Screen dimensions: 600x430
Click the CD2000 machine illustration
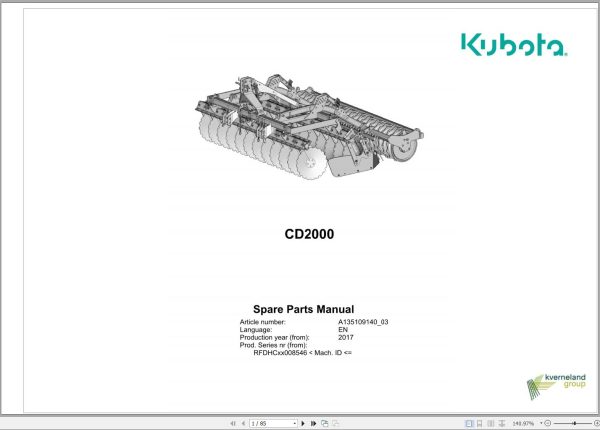pyautogui.click(x=309, y=127)
